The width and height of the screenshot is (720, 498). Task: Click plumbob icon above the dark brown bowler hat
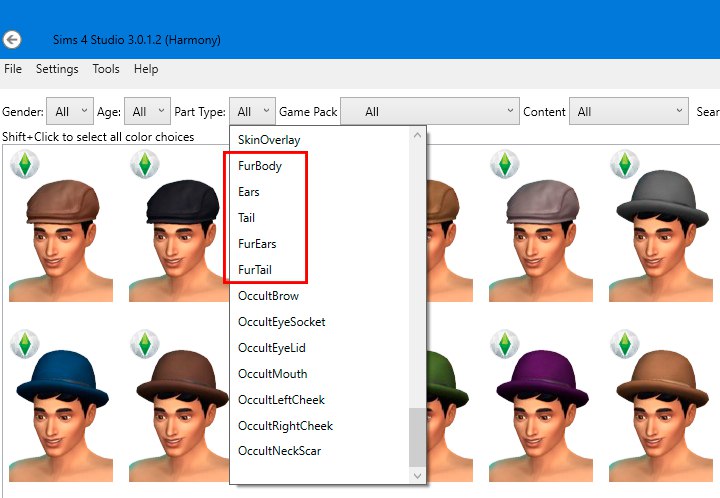coord(145,344)
